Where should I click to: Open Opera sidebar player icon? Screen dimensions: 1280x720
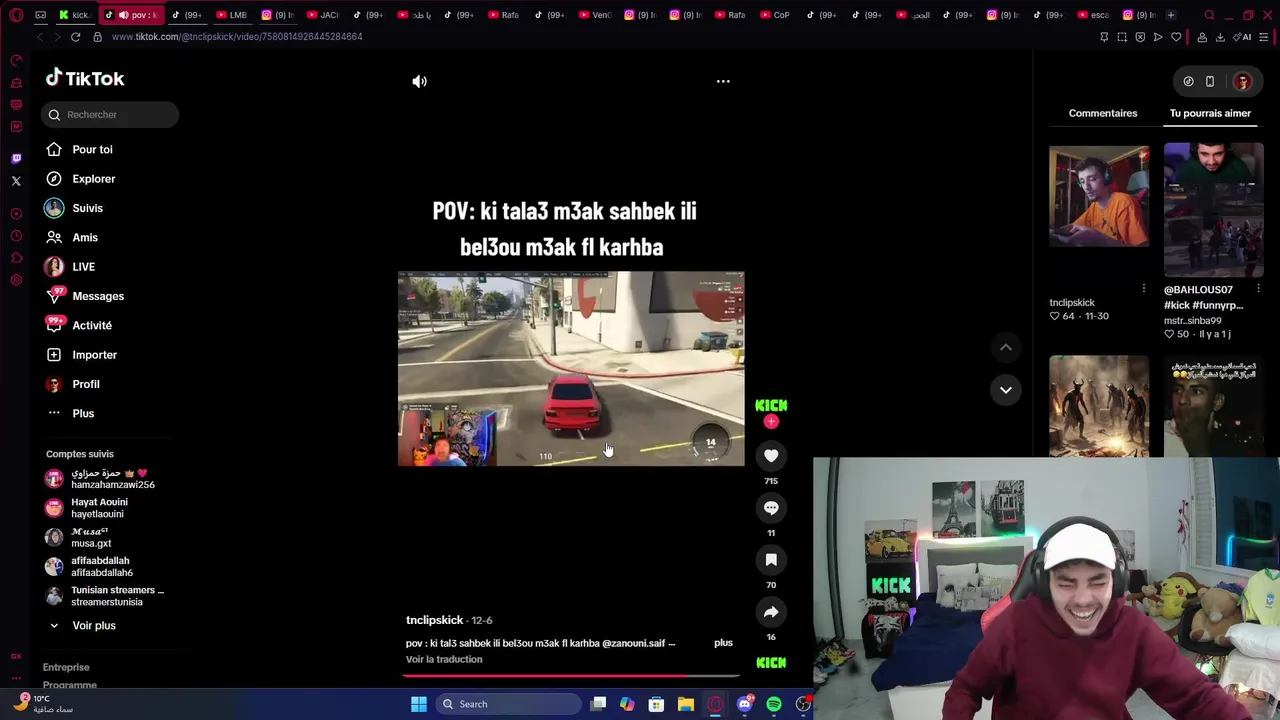pos(16,214)
